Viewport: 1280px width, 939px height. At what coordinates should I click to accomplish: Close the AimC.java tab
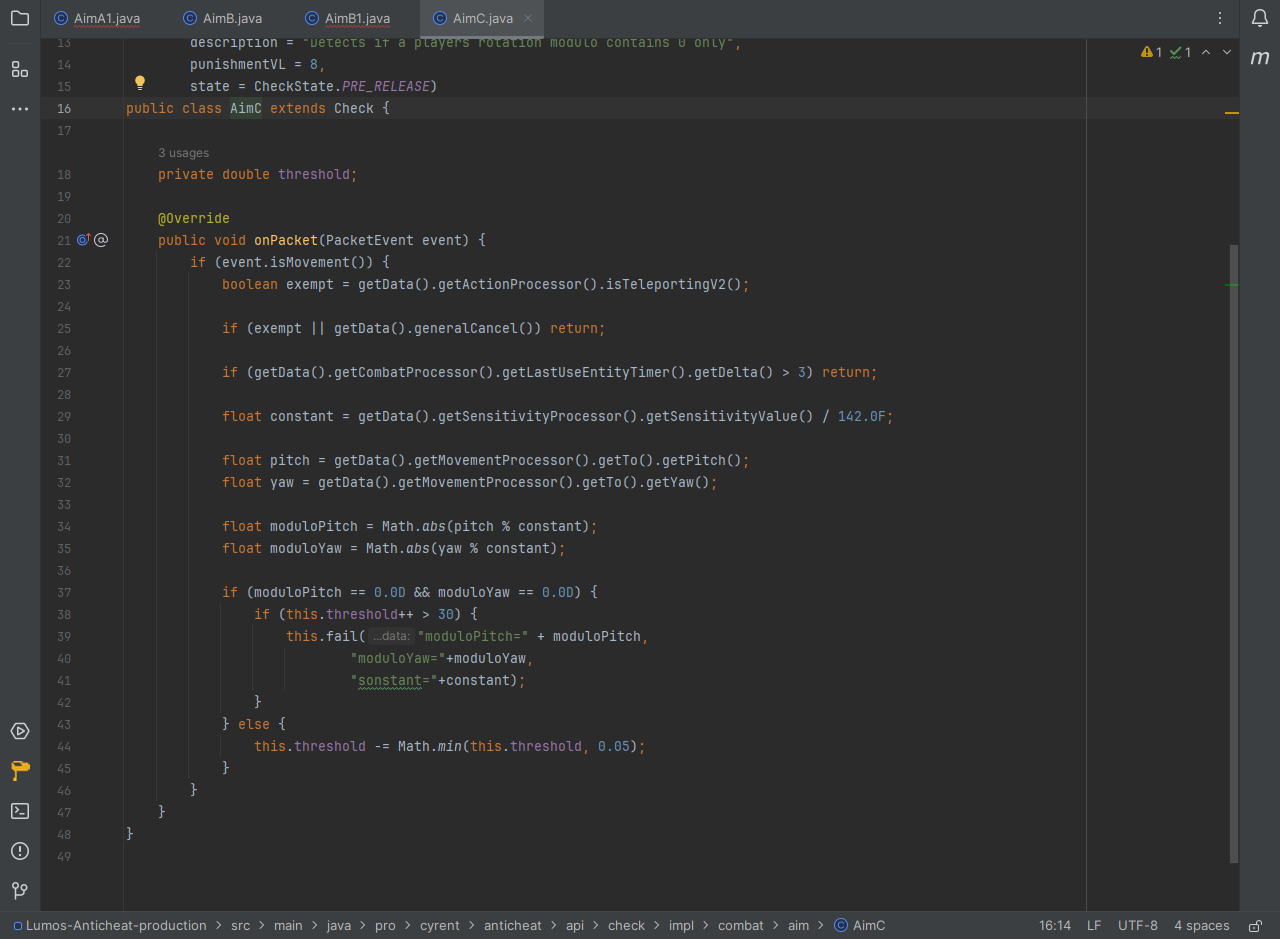528,18
